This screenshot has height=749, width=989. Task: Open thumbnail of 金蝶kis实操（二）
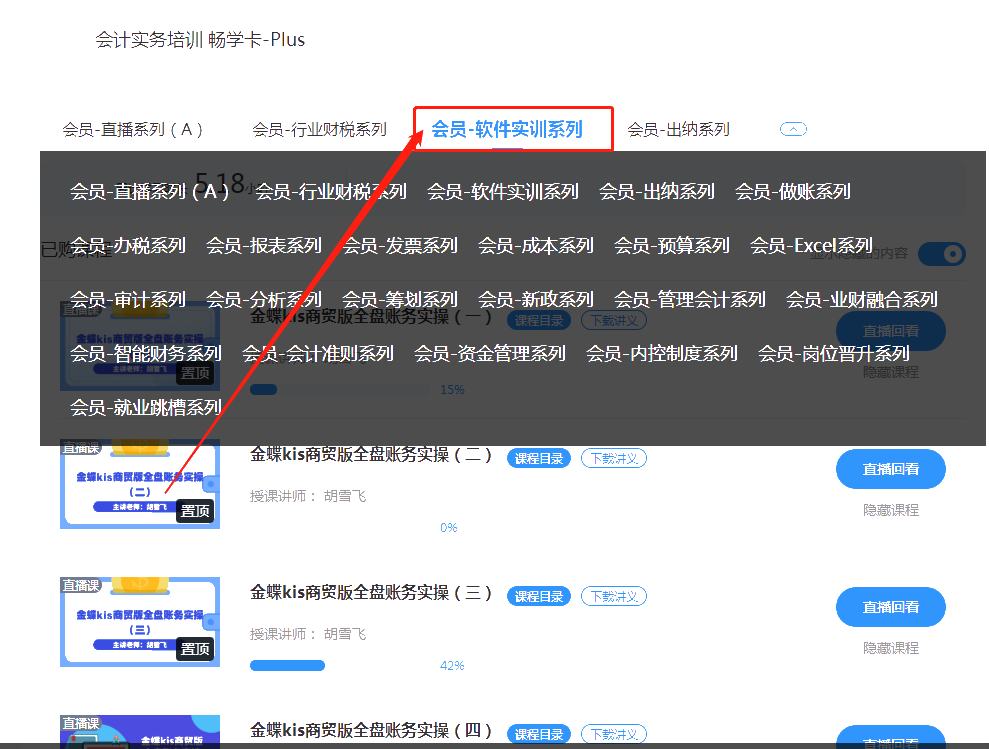coord(140,484)
